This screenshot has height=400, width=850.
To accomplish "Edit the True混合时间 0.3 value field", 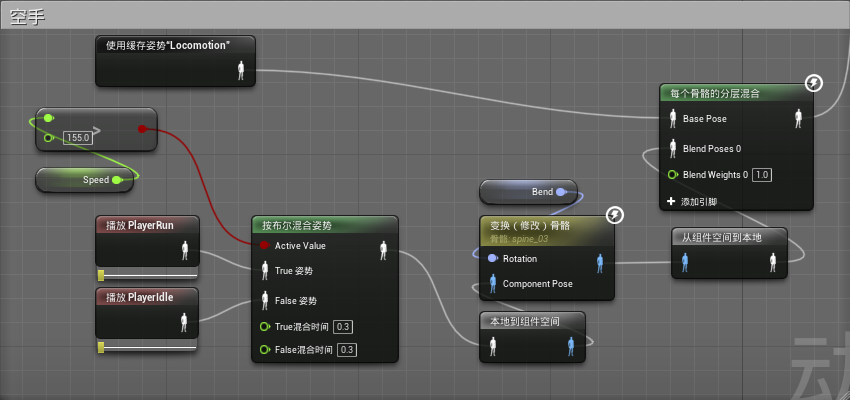I will [x=343, y=327].
